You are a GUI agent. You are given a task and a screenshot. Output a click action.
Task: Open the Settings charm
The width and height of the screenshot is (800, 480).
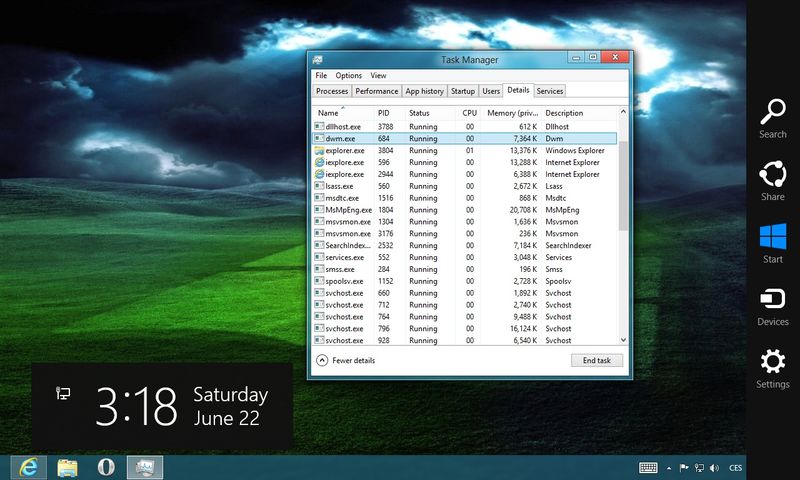tap(772, 369)
